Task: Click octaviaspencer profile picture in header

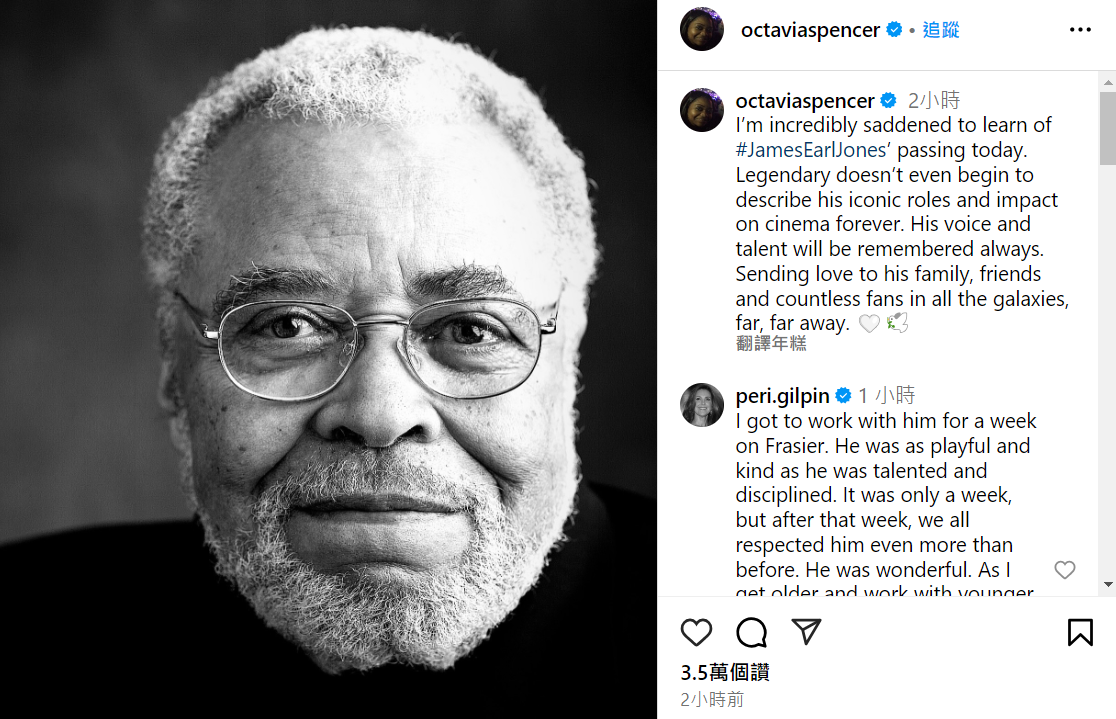Action: pos(702,30)
